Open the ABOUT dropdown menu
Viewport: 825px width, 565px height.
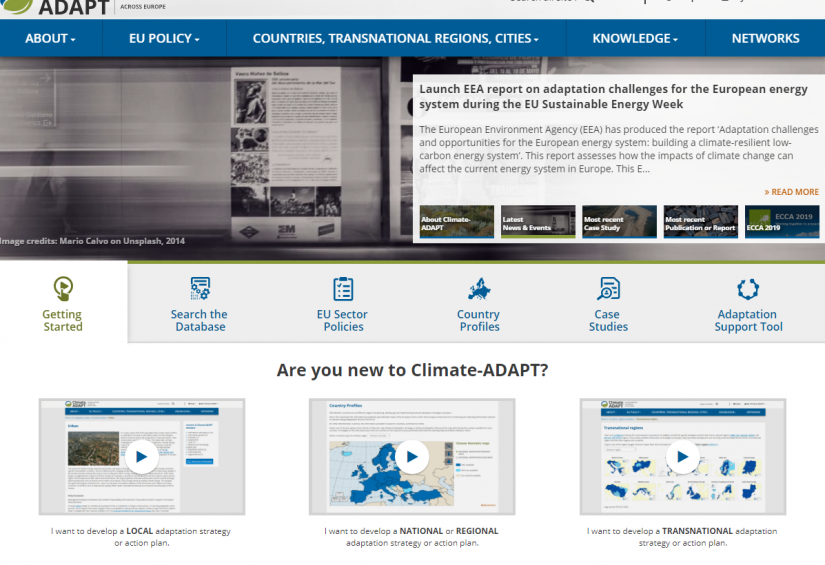[x=51, y=38]
